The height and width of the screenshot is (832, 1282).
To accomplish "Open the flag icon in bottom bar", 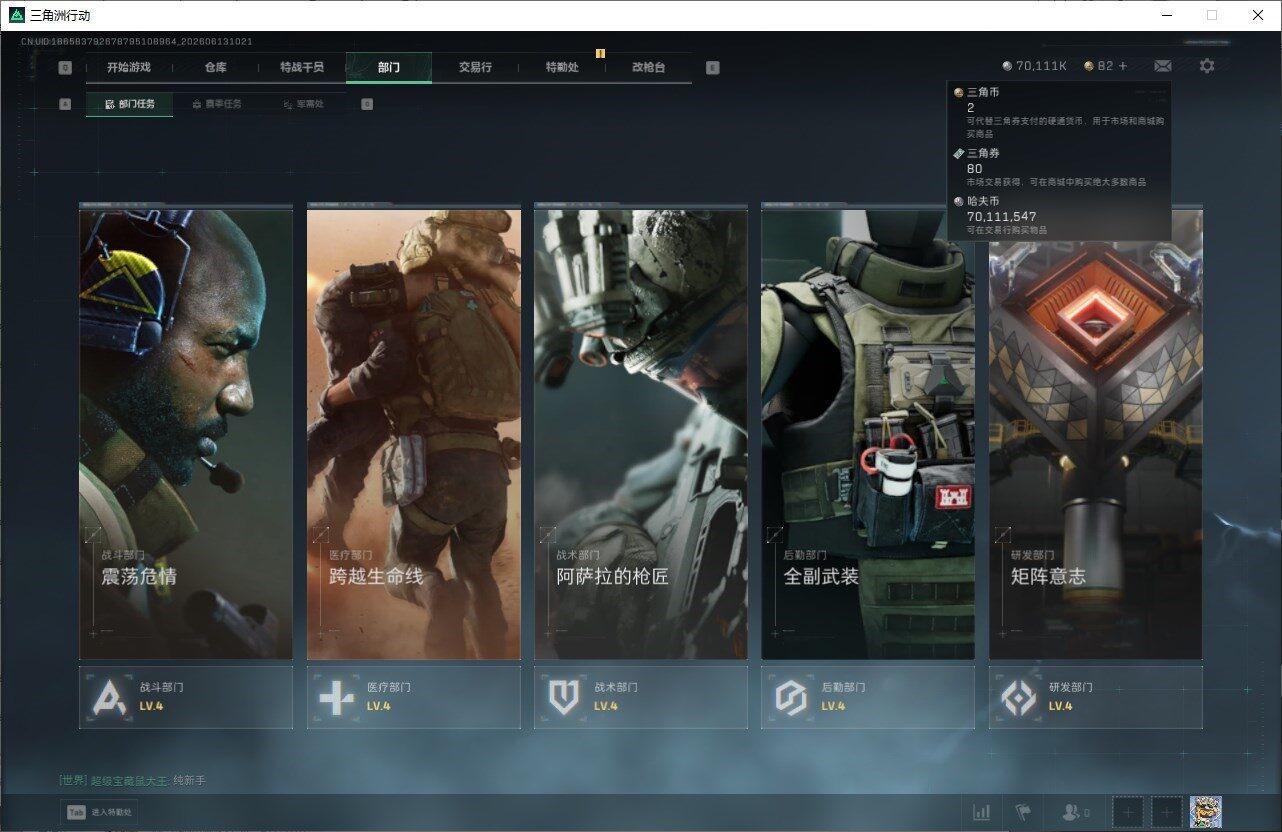I will coord(1023,813).
